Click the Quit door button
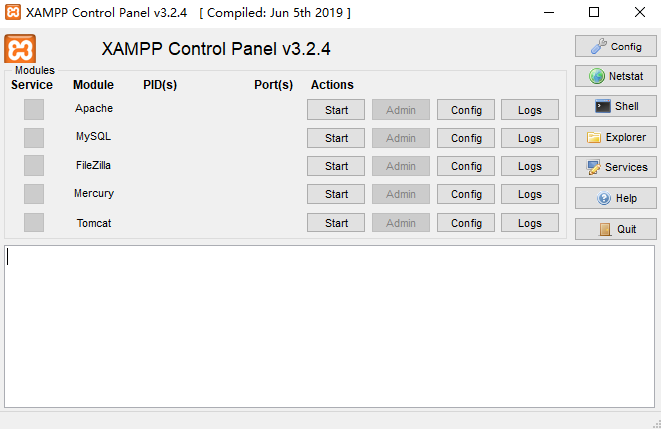This screenshot has height=429, width=661. click(615, 229)
